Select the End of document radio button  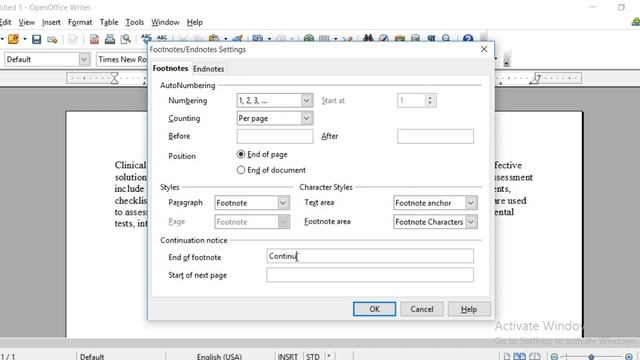click(241, 170)
